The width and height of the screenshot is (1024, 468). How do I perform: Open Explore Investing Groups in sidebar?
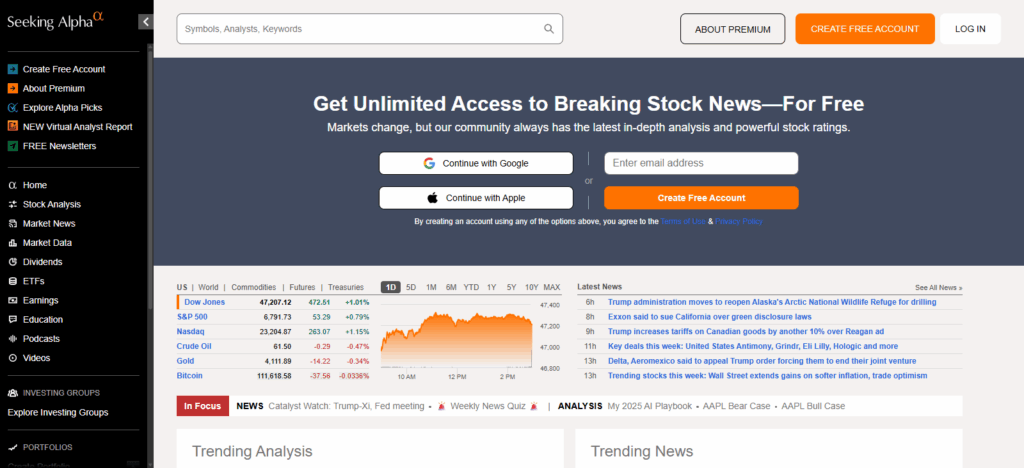(58, 413)
